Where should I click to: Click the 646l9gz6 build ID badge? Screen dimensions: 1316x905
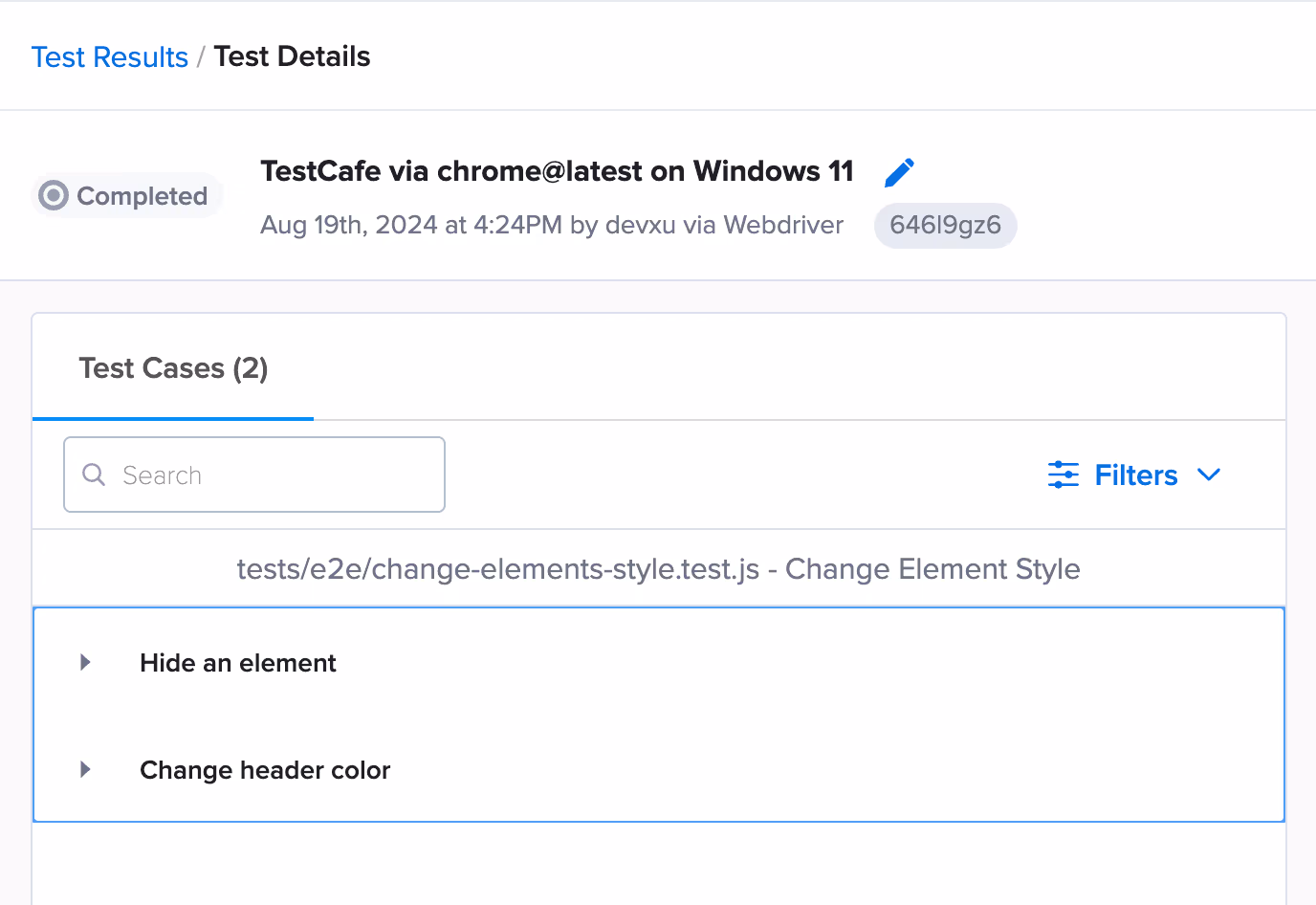945,226
